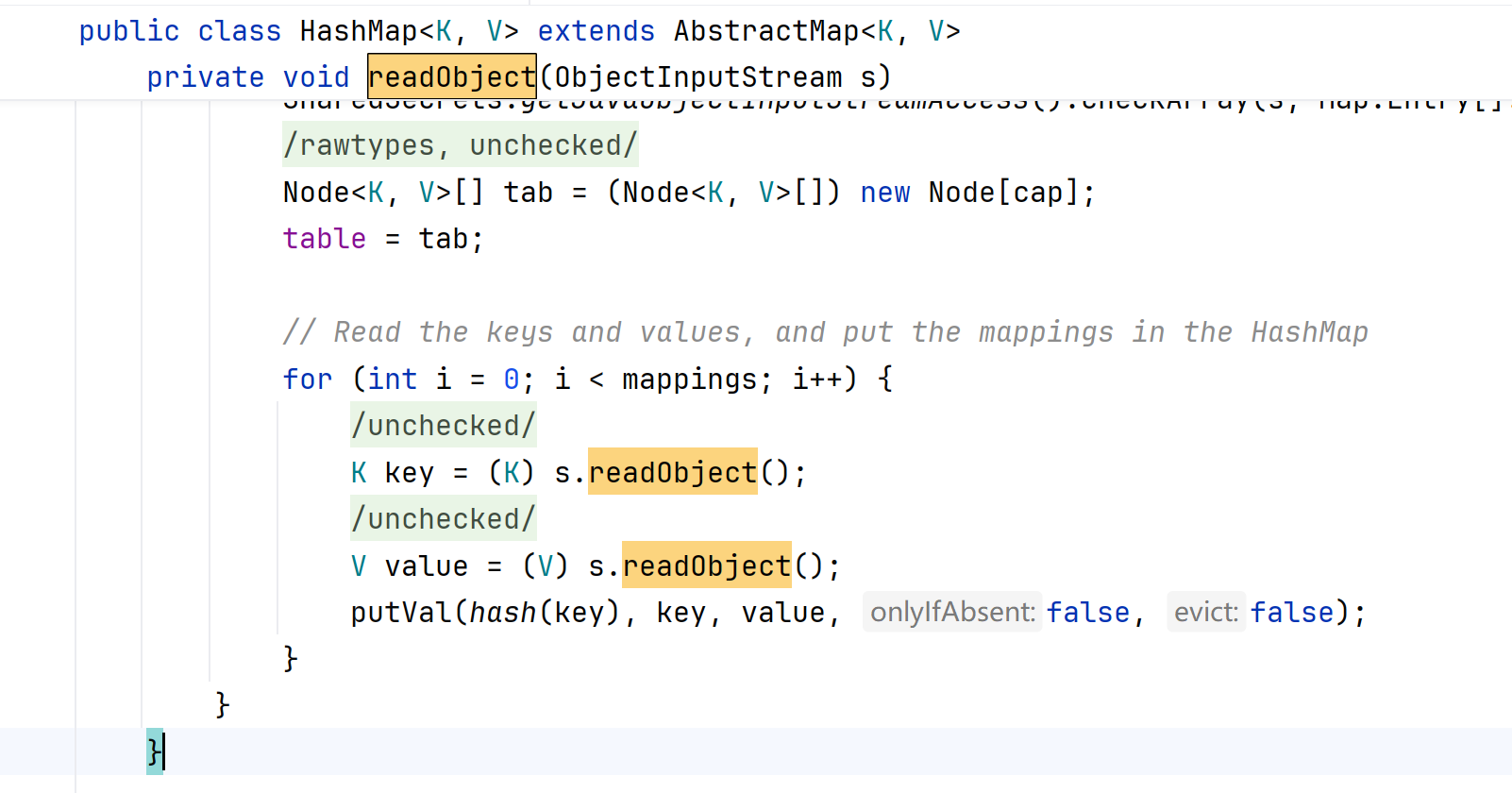Expand the folded '/rawtypes, unchecked/' annotation

461,144
